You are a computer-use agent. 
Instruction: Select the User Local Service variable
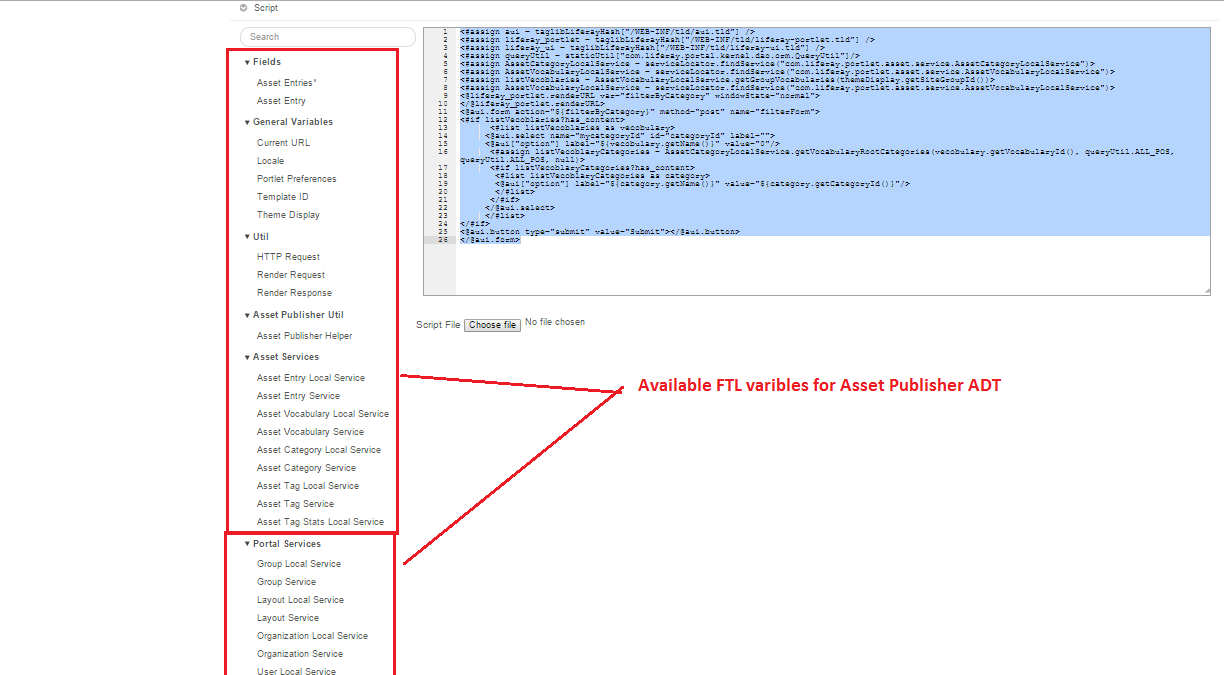[295, 671]
